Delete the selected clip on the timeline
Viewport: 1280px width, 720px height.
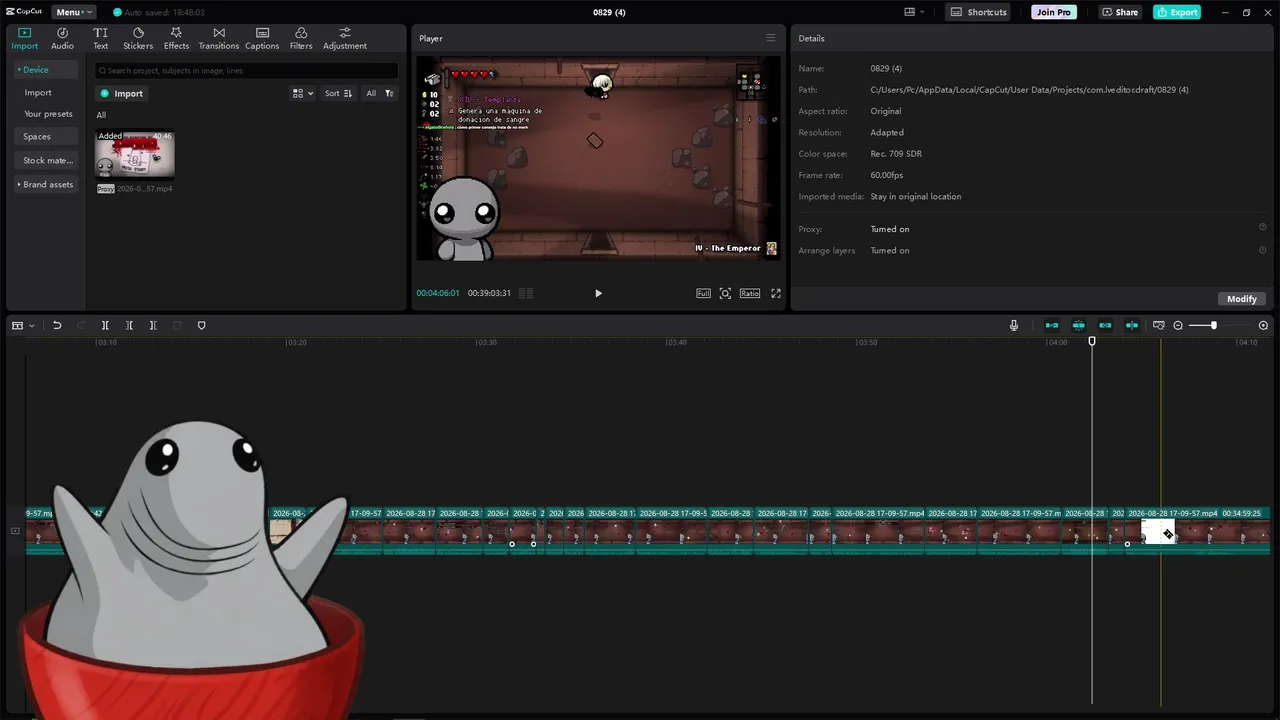[177, 325]
